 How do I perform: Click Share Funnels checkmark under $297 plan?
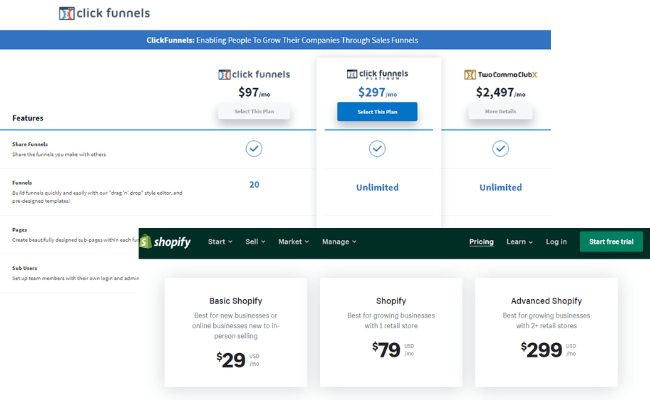(x=377, y=148)
